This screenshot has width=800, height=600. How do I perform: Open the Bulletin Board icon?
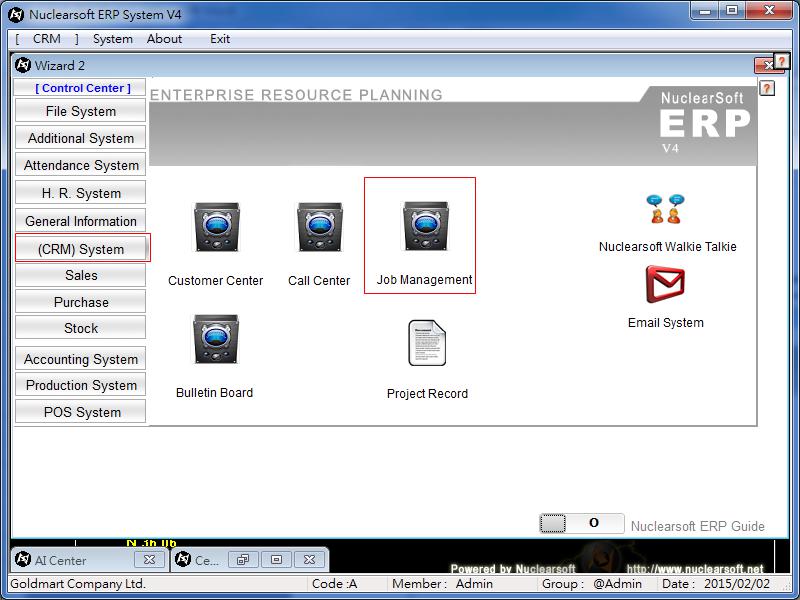point(216,339)
